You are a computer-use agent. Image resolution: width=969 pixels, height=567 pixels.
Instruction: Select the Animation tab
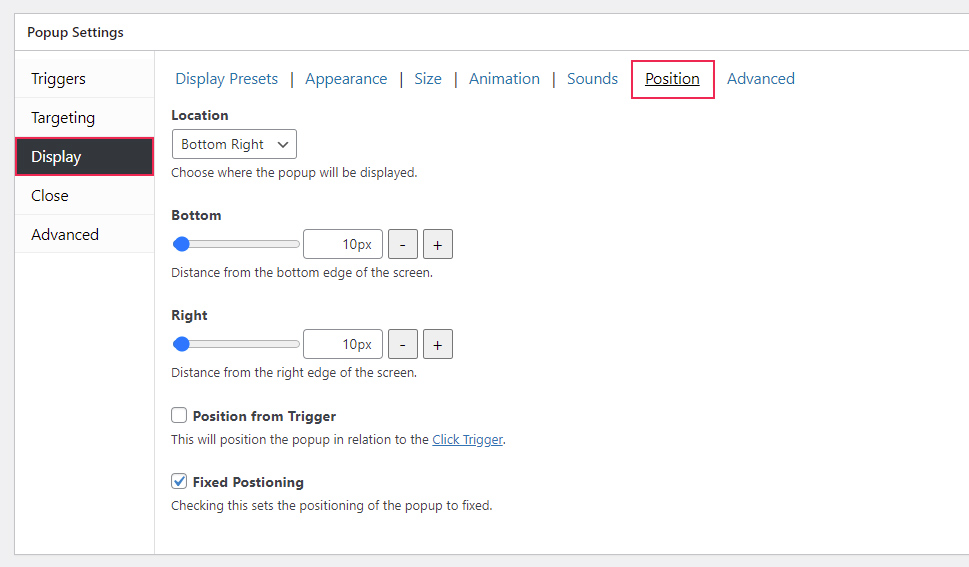pyautogui.click(x=504, y=79)
